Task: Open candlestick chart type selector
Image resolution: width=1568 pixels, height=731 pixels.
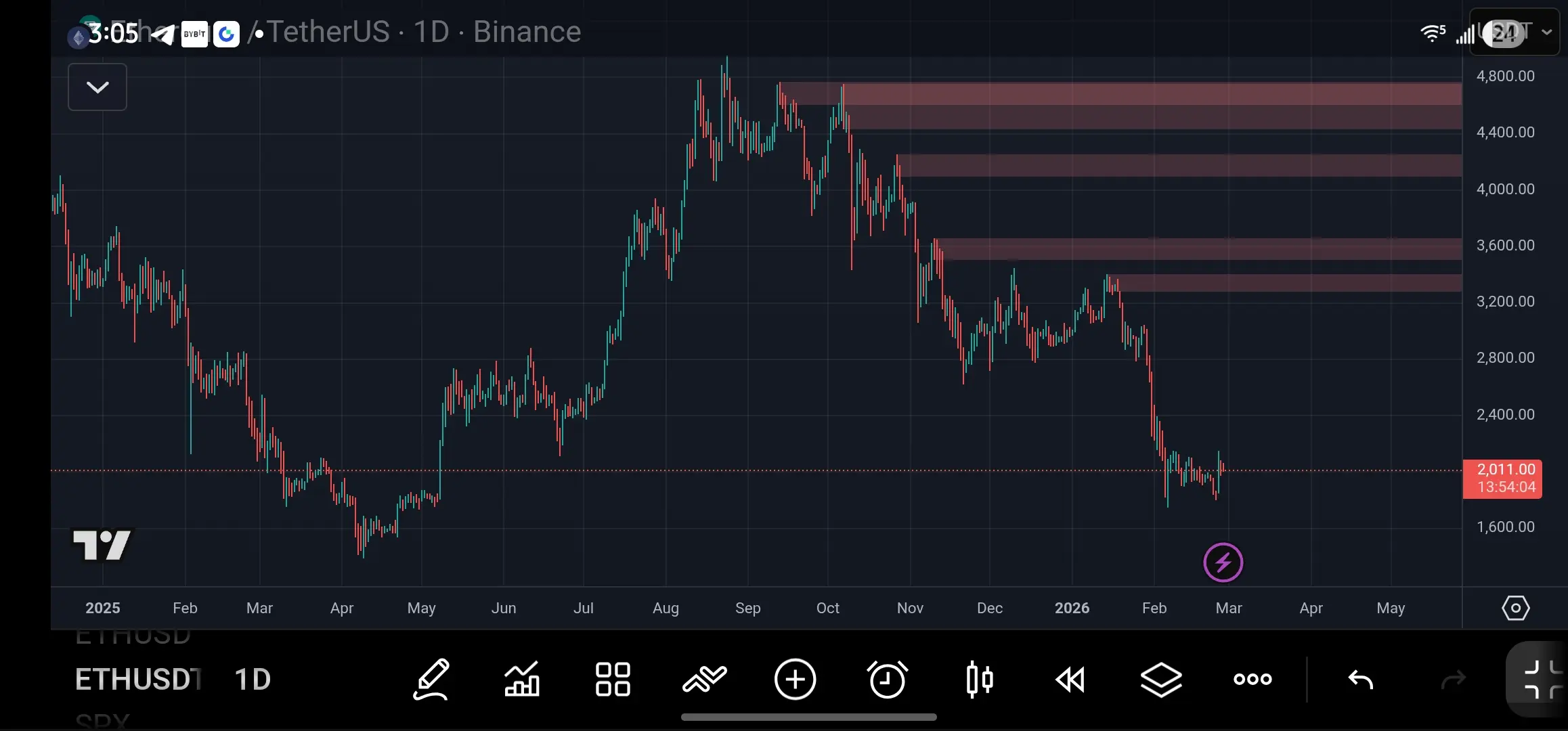Action: 979,679
